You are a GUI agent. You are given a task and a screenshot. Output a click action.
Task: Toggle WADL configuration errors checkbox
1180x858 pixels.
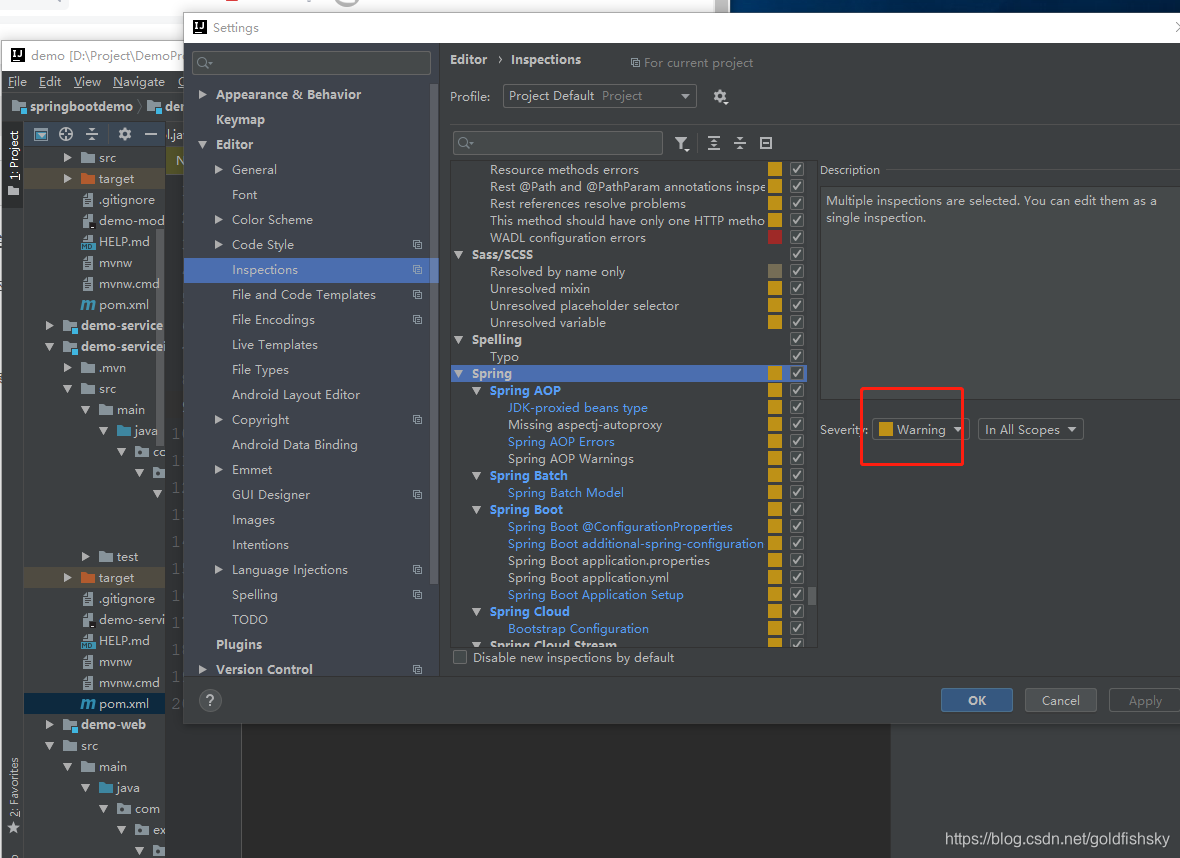(x=797, y=237)
